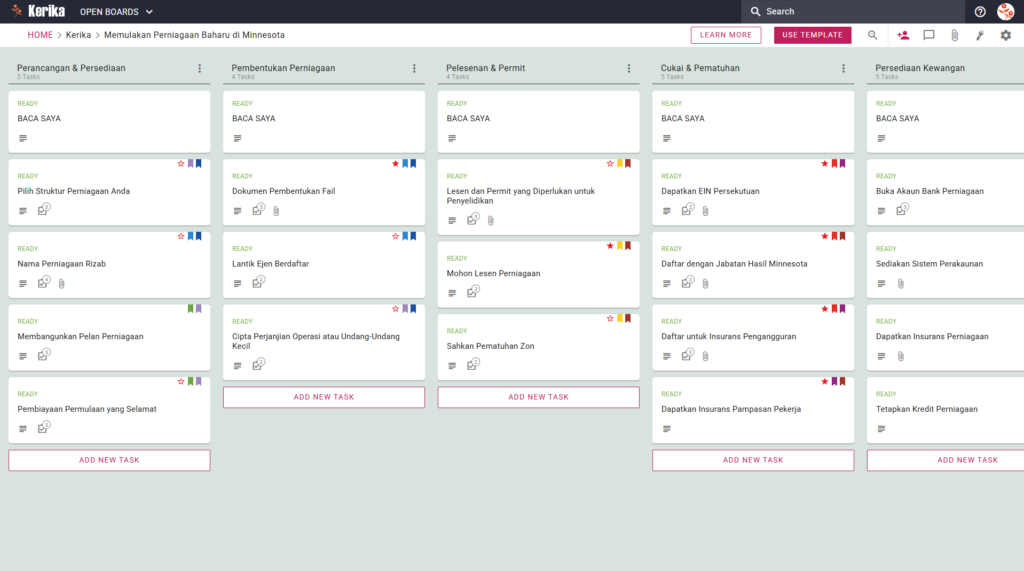This screenshot has width=1024, height=571.
Task: Open Dapatkan Insurans Pampasan Pekerja card
Action: pos(753,410)
